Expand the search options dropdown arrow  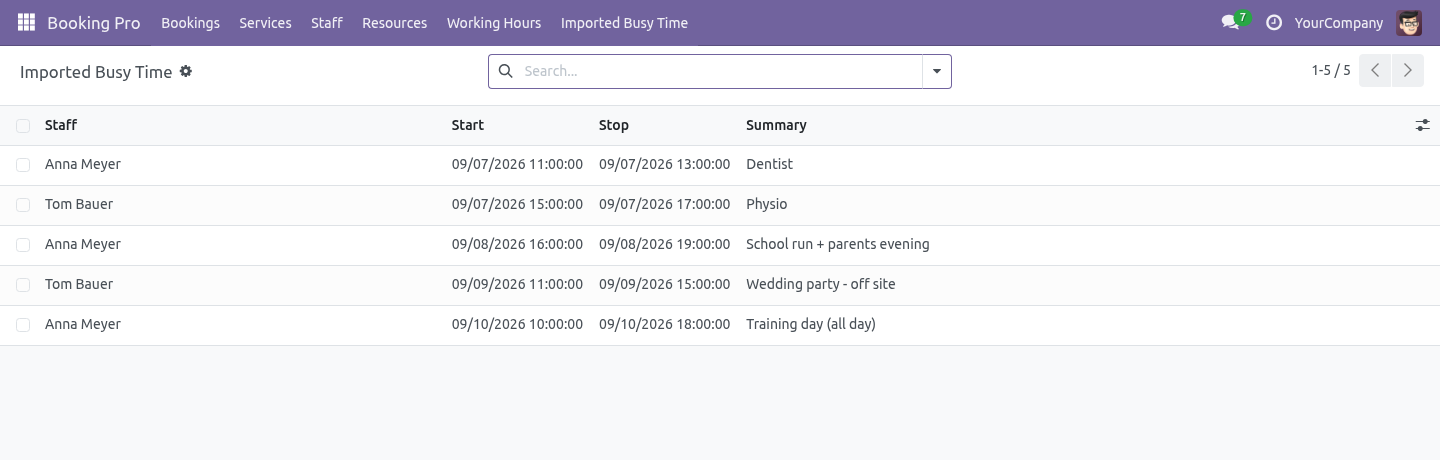[937, 71]
